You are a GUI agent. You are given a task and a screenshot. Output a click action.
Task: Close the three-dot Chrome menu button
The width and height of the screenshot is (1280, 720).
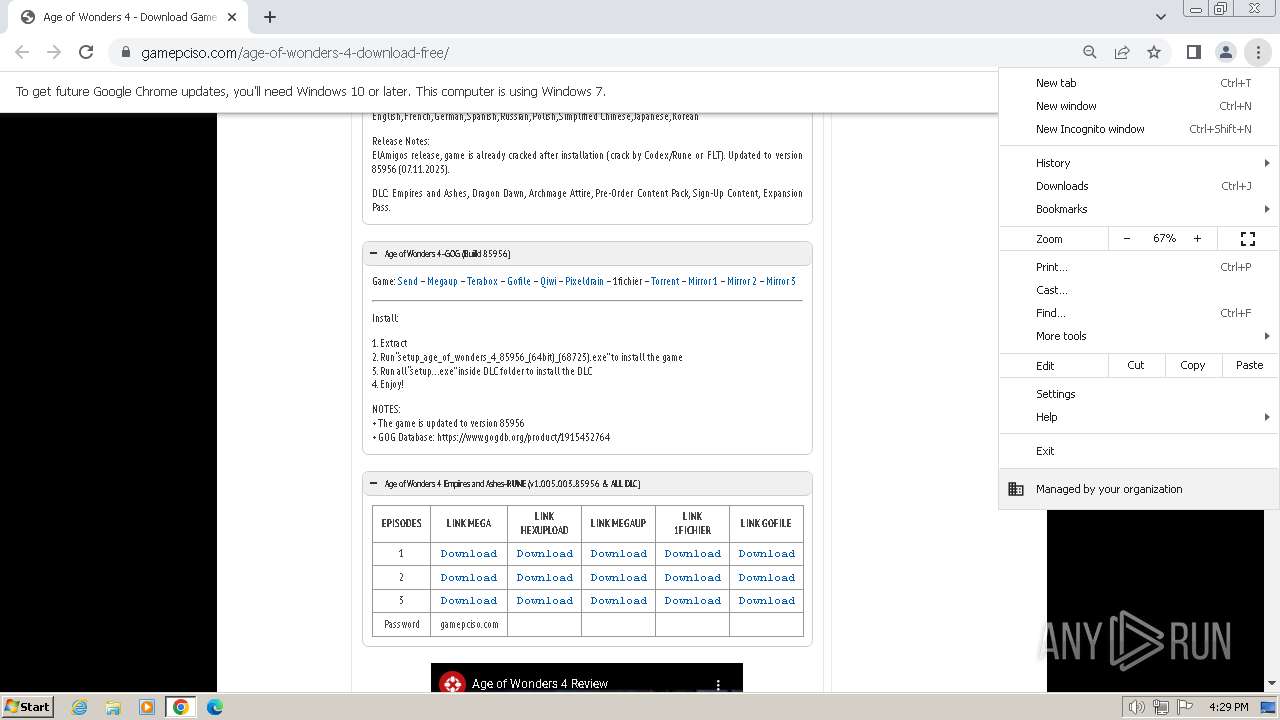point(1258,52)
